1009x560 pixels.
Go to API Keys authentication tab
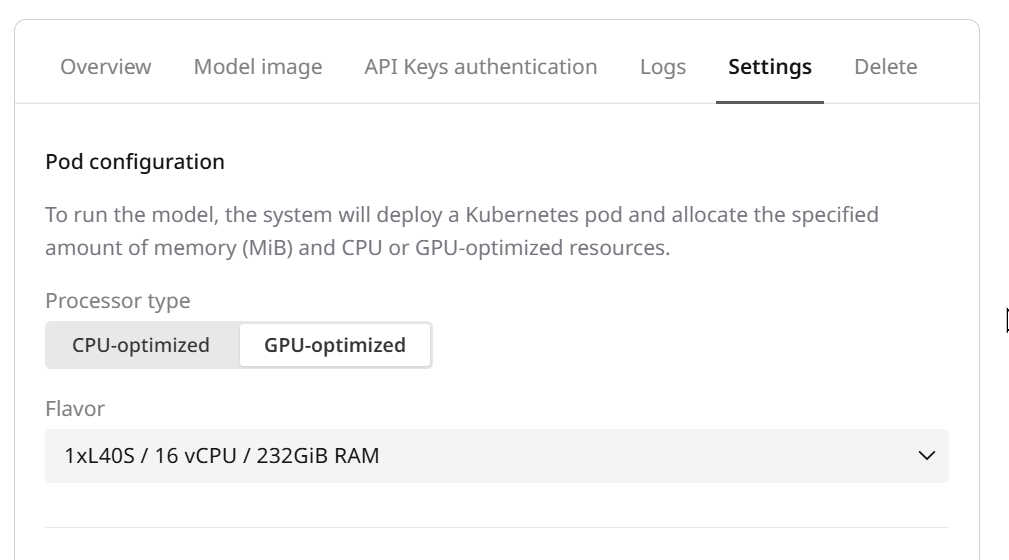point(481,67)
